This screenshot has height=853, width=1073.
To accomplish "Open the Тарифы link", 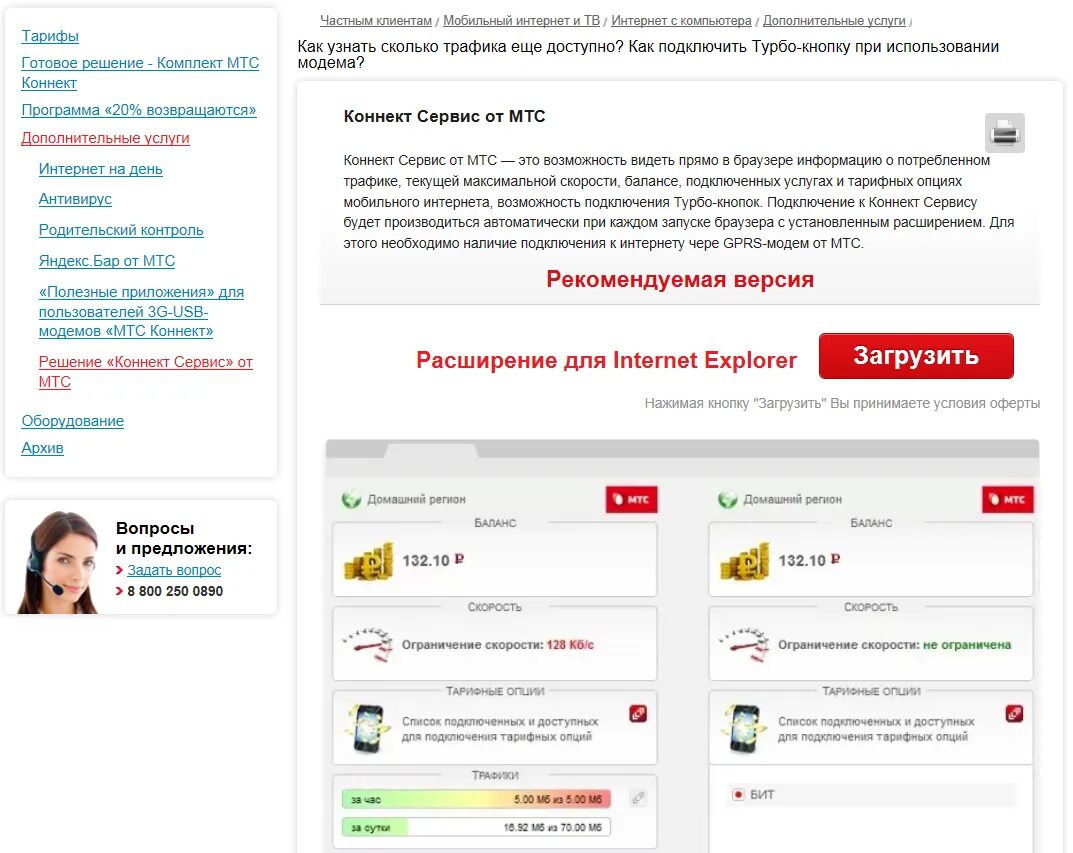I will [x=50, y=36].
